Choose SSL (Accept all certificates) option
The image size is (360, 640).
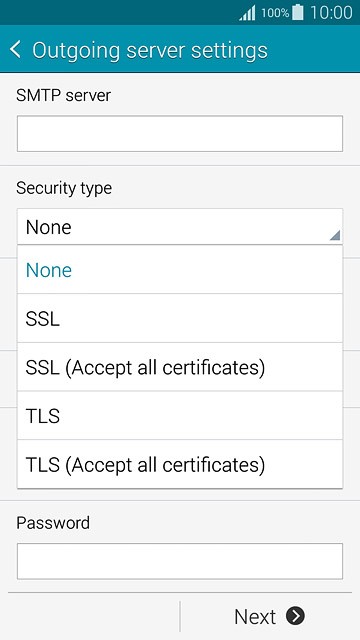tap(180, 367)
